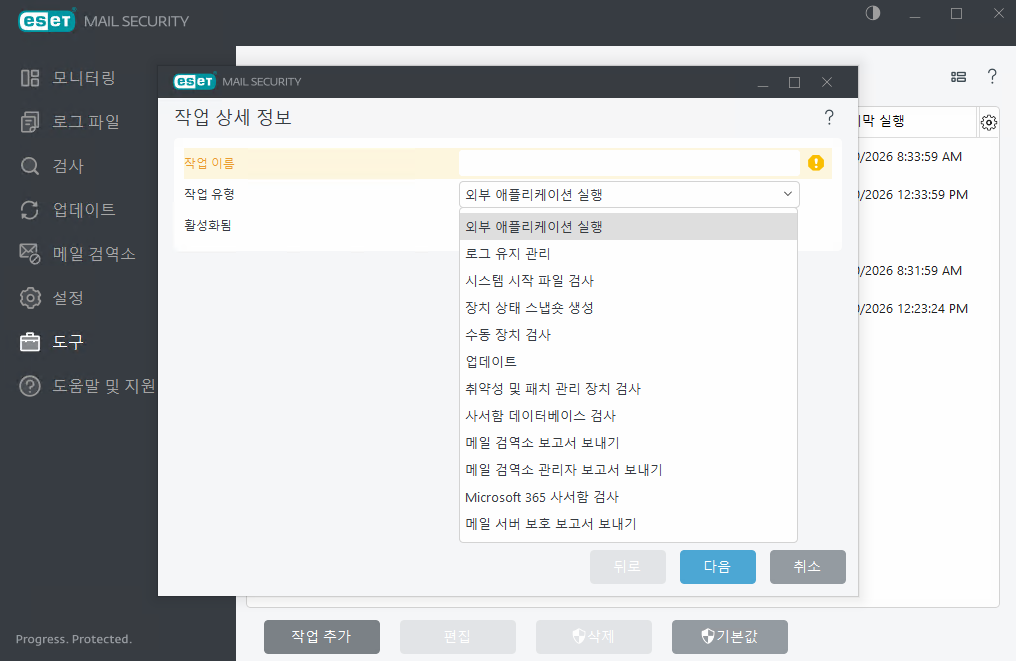The height and width of the screenshot is (661, 1016).
Task: Maximize the 작업 상세 정보 dialog window
Action: click(x=794, y=82)
